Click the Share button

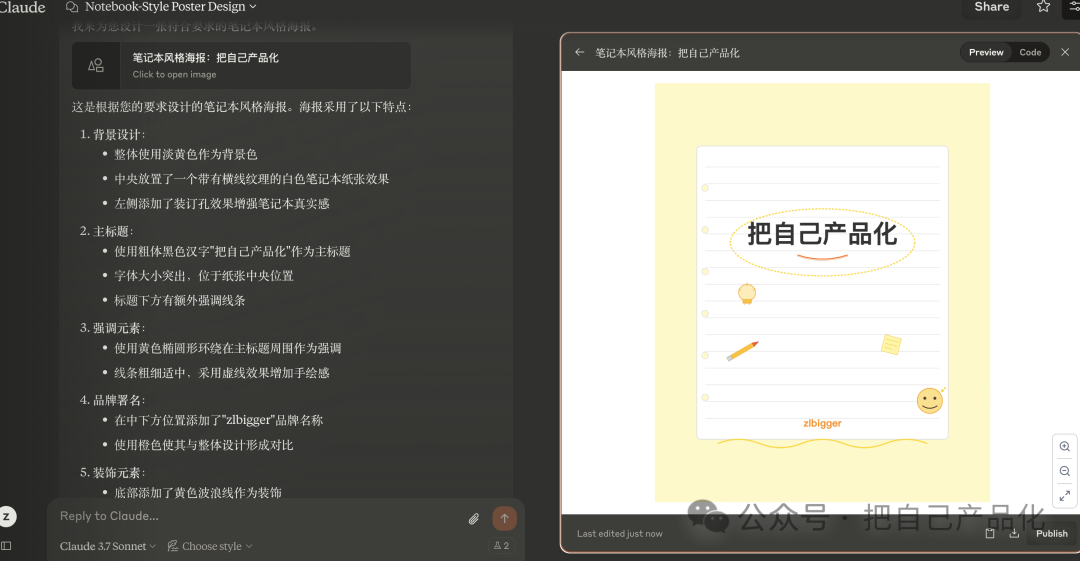[x=991, y=7]
